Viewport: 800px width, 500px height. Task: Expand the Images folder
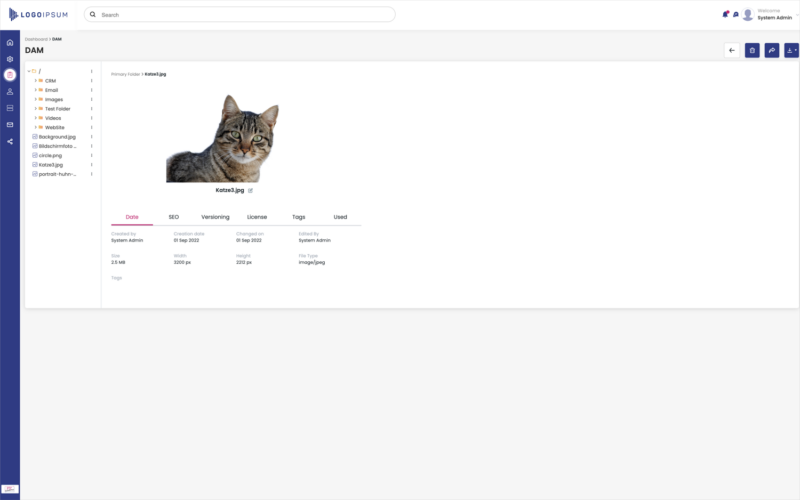click(35, 99)
